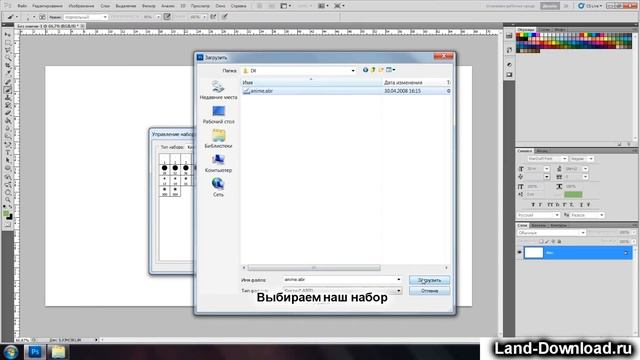
Task: Select the Pen tool
Action: (8, 144)
